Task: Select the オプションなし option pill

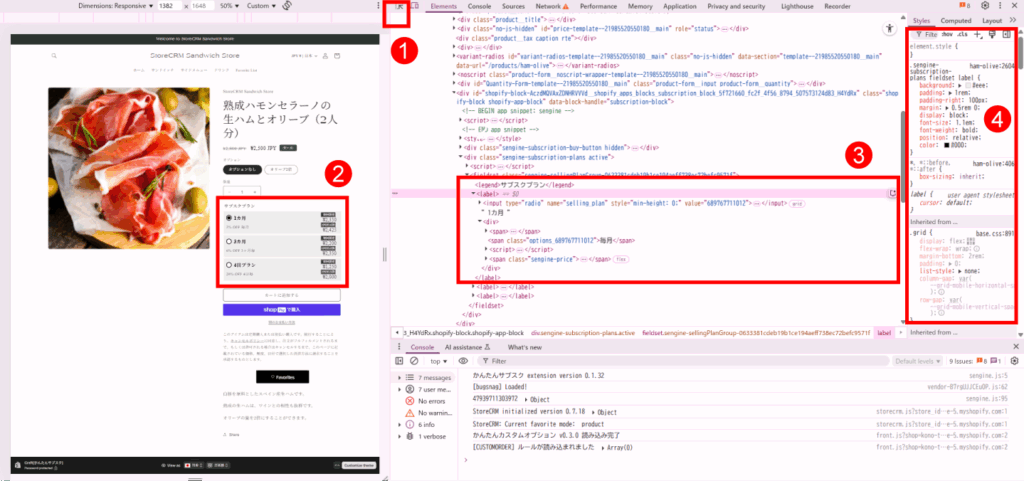Action: click(242, 169)
